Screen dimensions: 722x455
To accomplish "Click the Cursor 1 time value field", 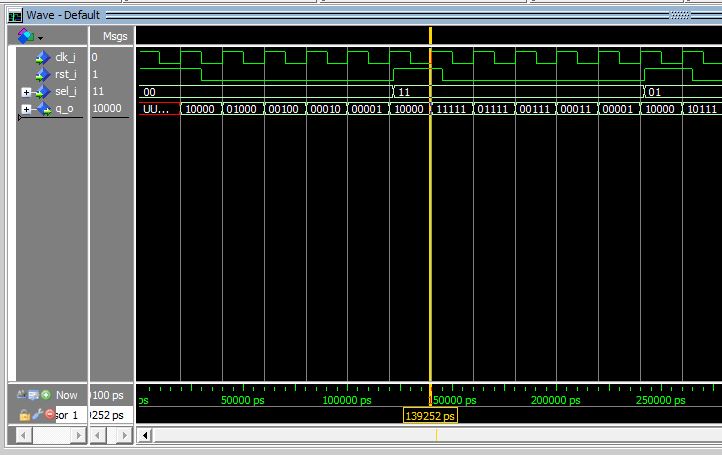I will (x=108, y=415).
